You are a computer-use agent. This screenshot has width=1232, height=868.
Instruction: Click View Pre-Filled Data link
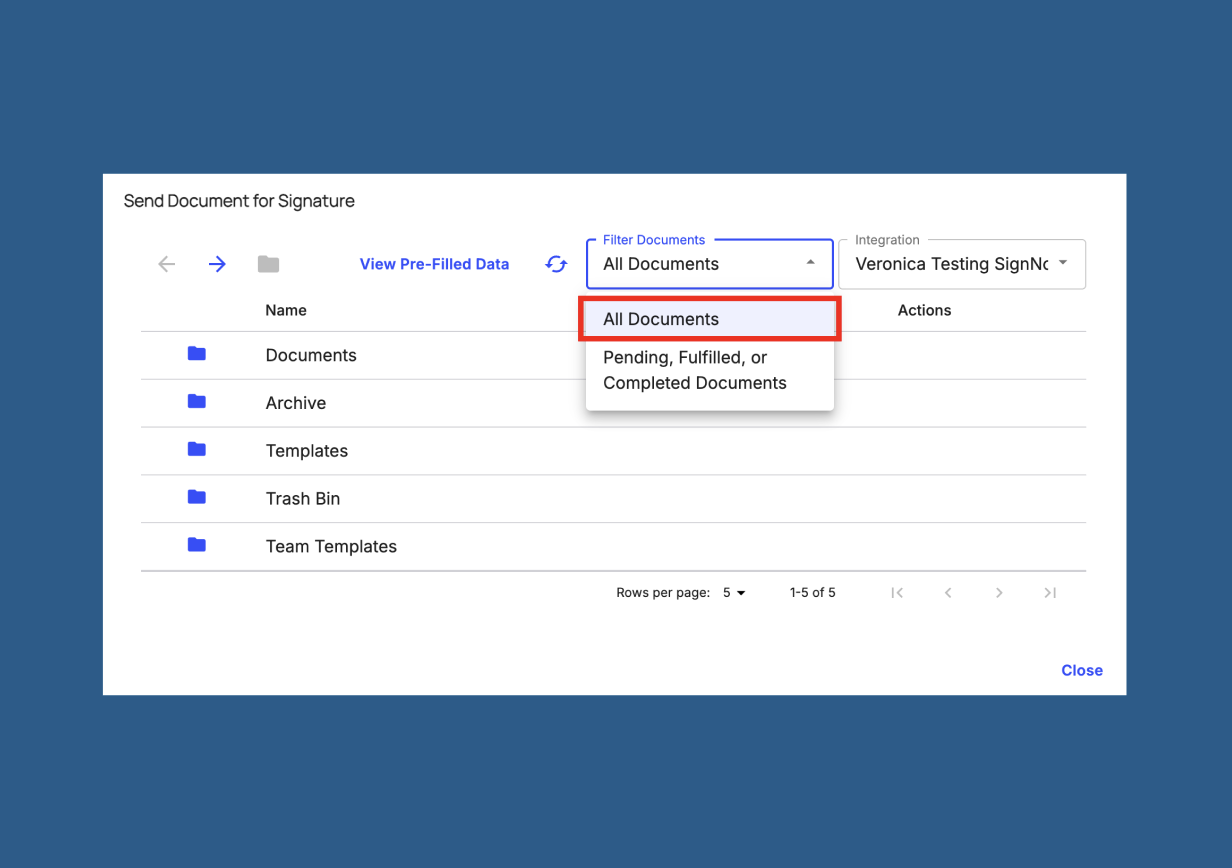(434, 264)
